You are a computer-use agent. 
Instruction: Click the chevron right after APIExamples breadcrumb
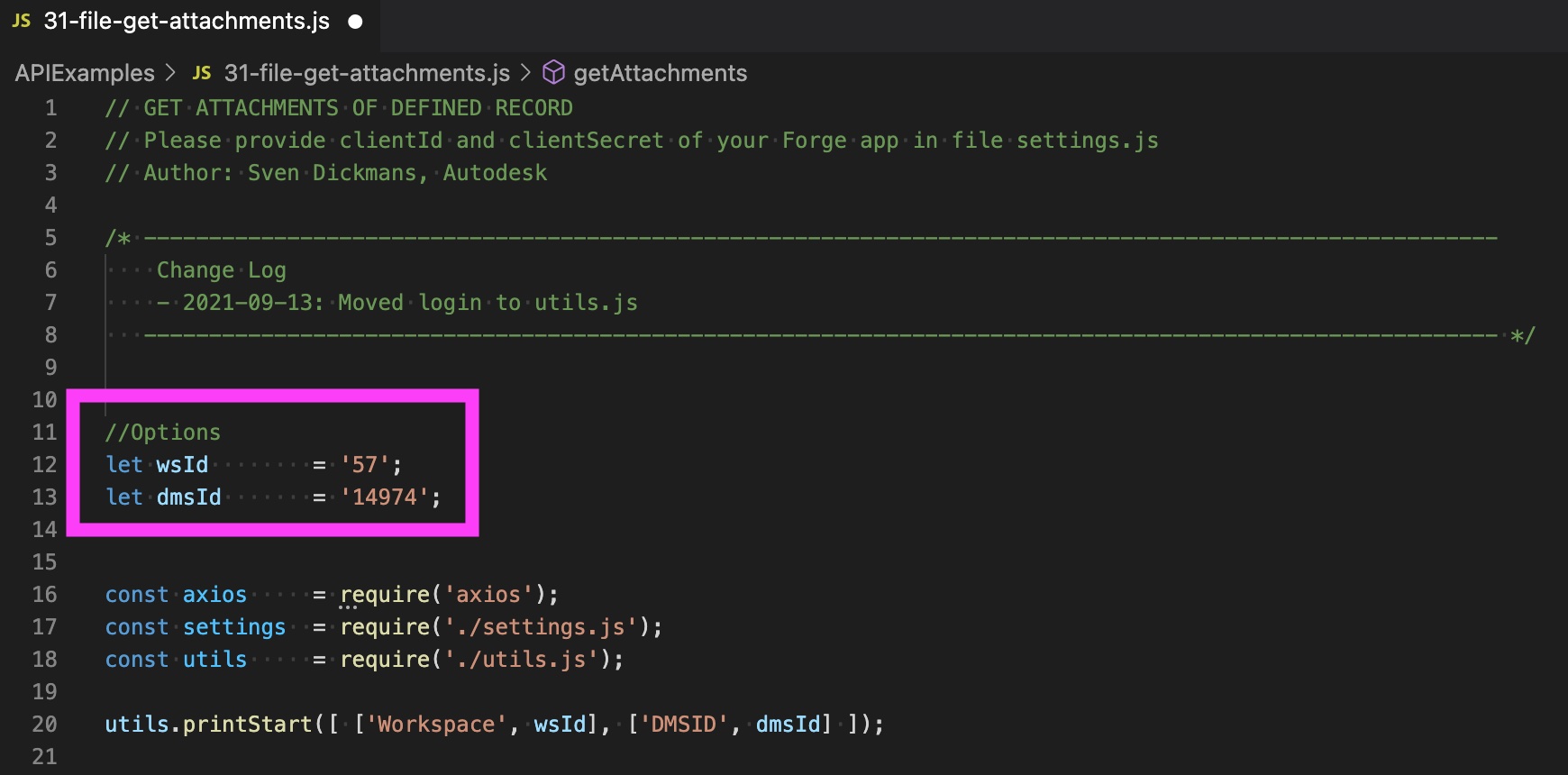pos(171,72)
